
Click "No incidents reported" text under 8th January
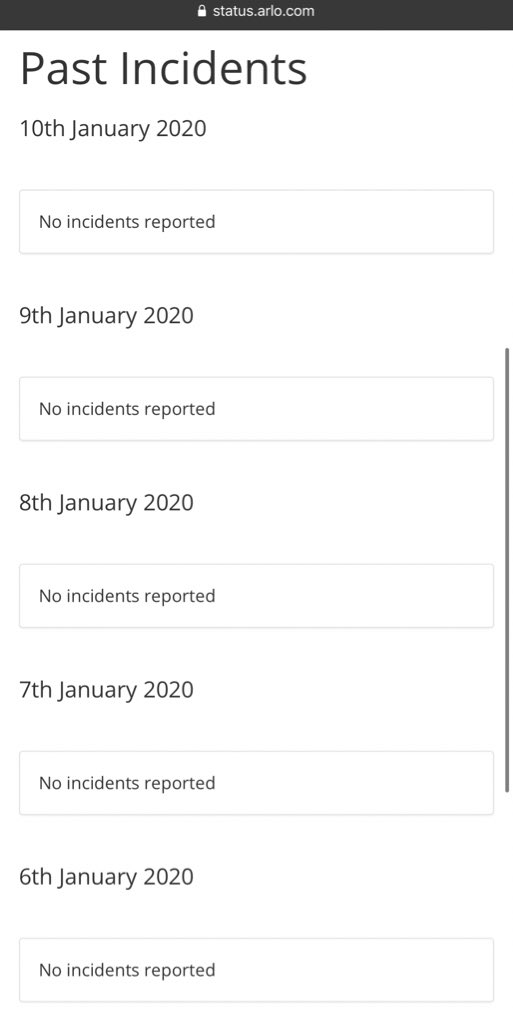click(127, 596)
